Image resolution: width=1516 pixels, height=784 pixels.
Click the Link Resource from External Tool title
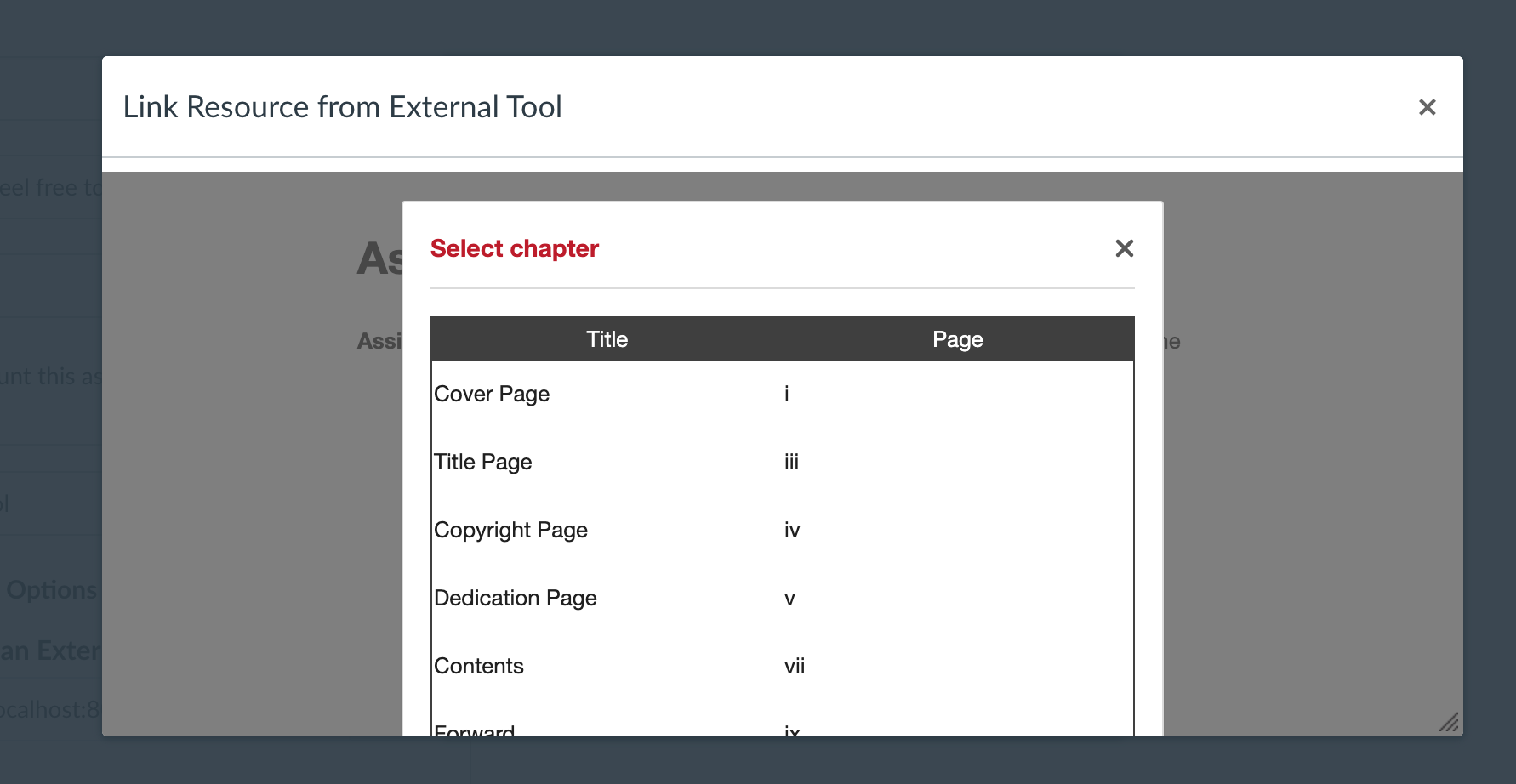pos(344,107)
